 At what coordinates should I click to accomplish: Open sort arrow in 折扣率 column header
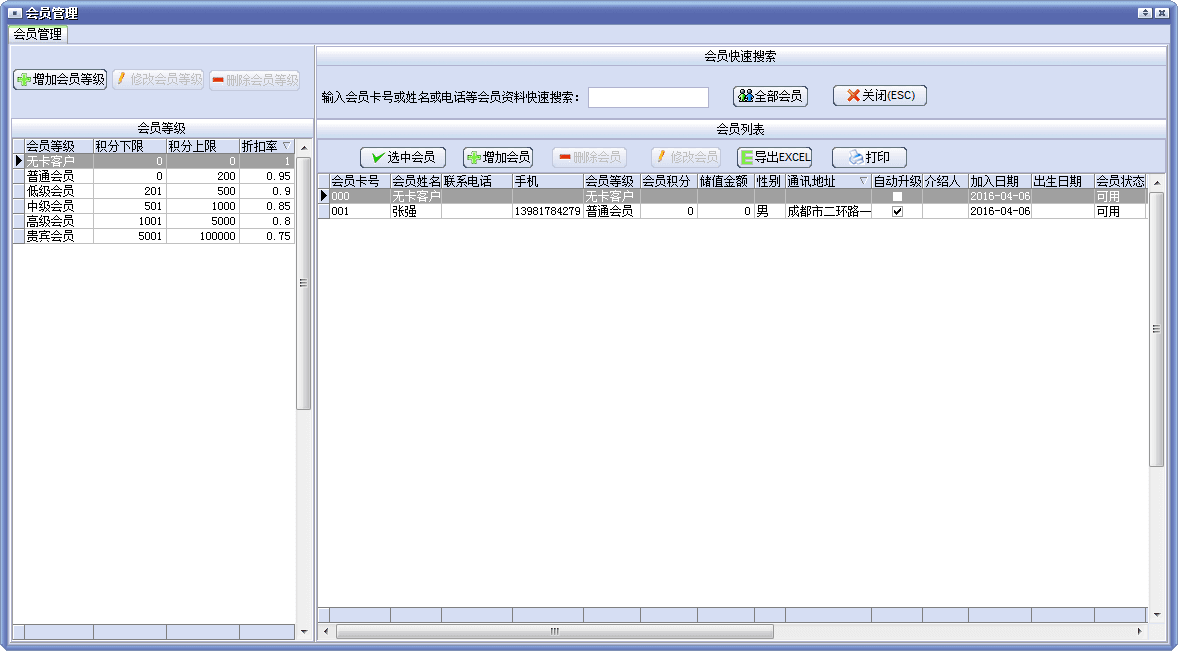286,146
